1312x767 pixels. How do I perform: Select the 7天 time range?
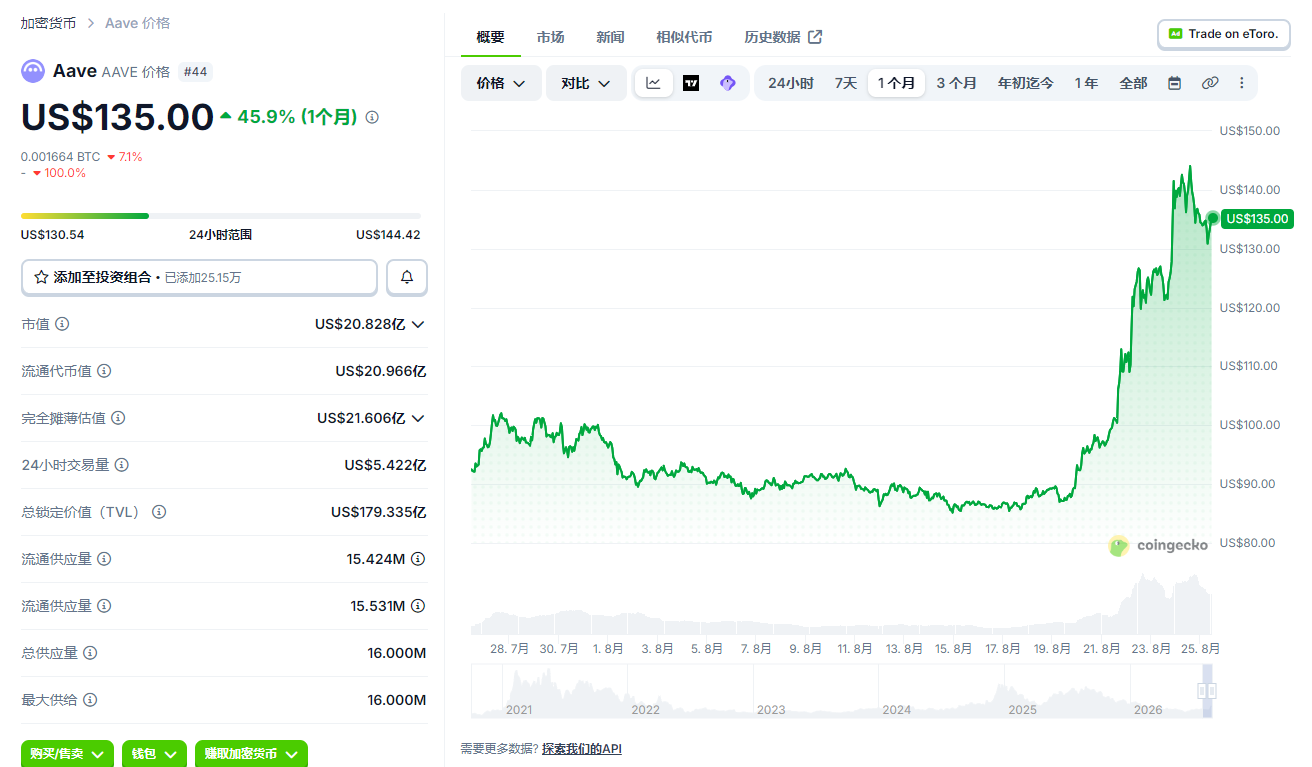[x=846, y=83]
